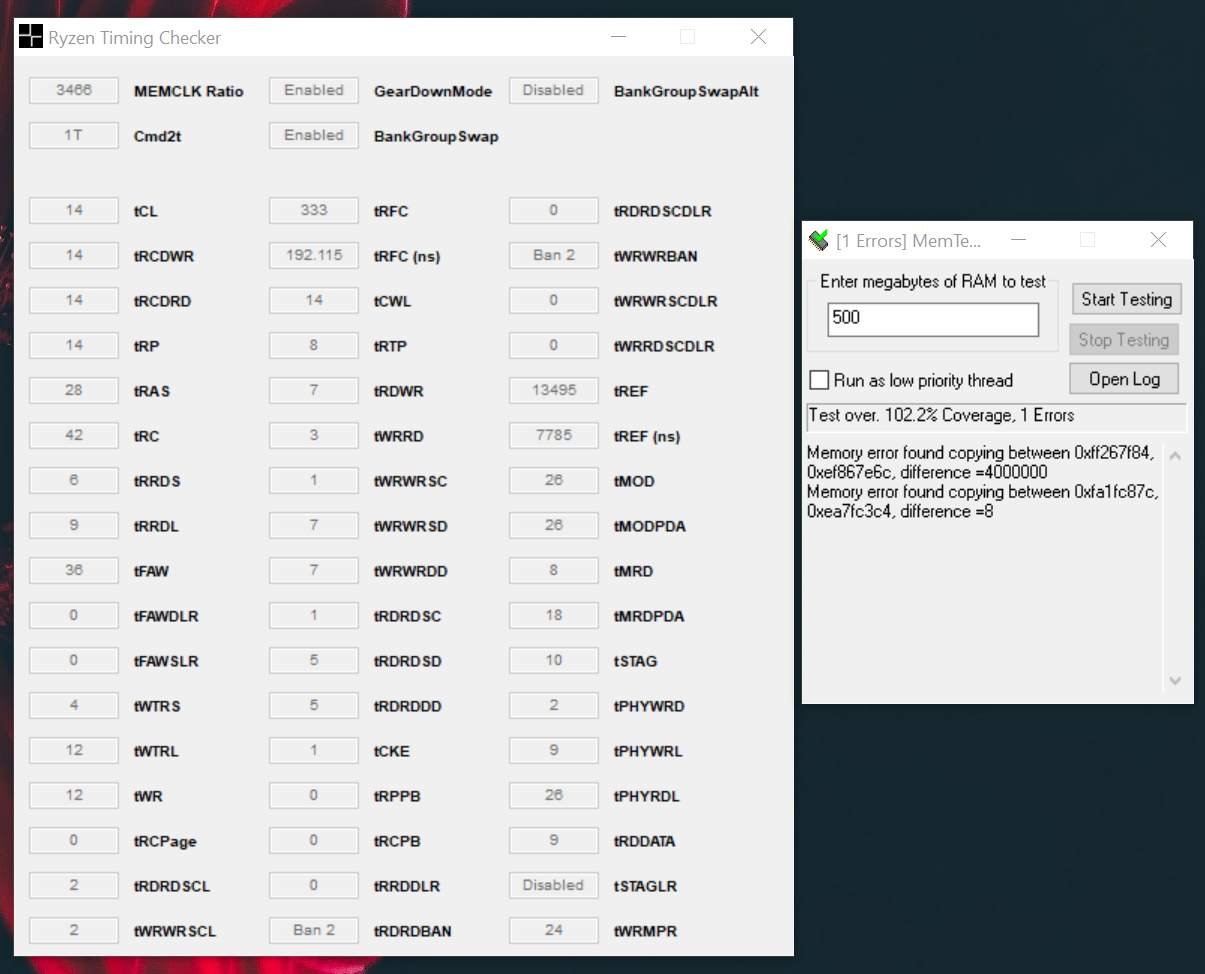This screenshot has height=974, width=1205.
Task: Click the tWRWRBAN Ban 2 field
Action: [554, 255]
